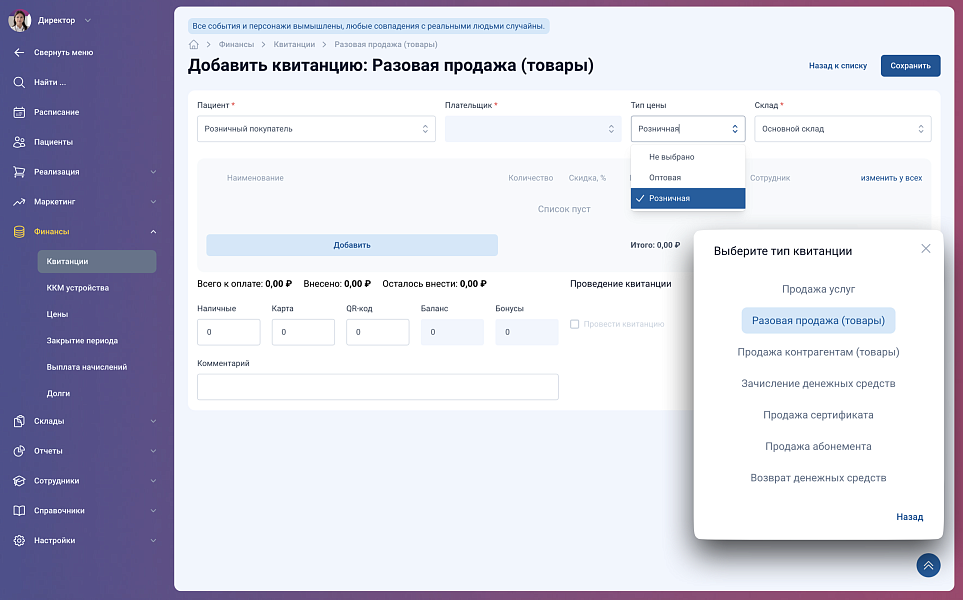The image size is (963, 600).
Task: Click the Назад к списку link
Action: click(x=837, y=66)
